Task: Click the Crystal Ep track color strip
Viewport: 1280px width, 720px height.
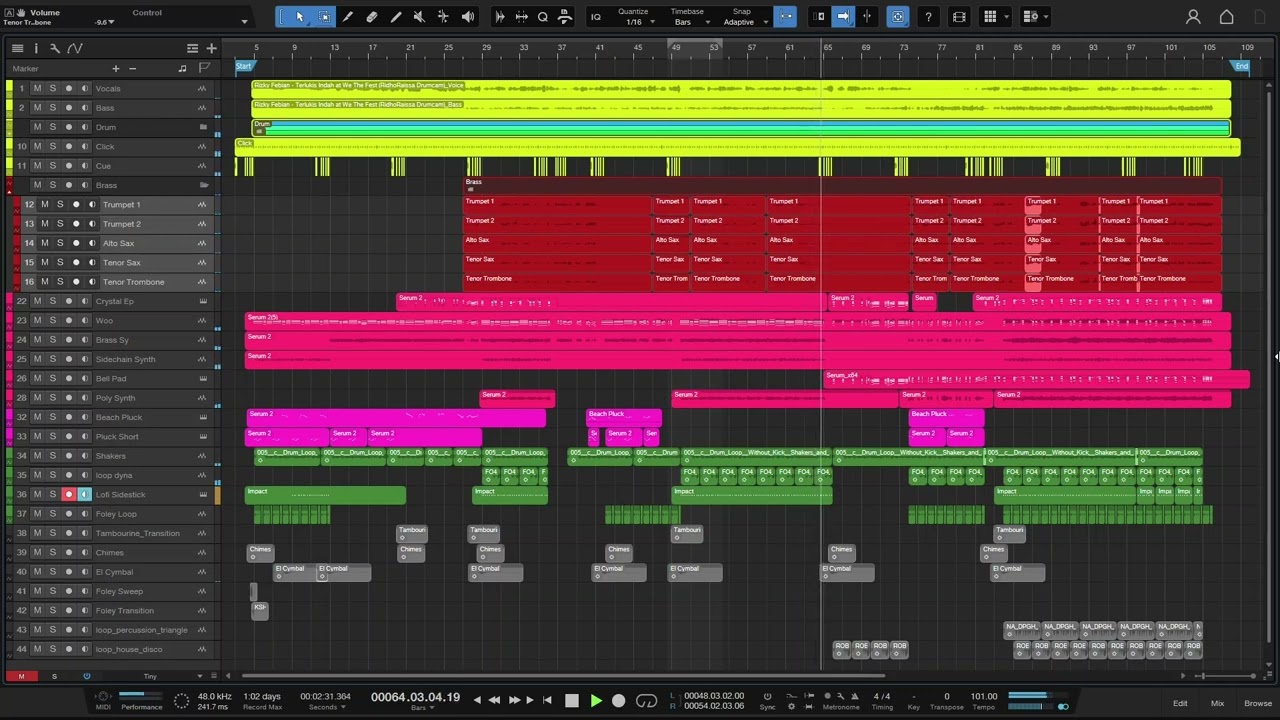Action: [10, 301]
